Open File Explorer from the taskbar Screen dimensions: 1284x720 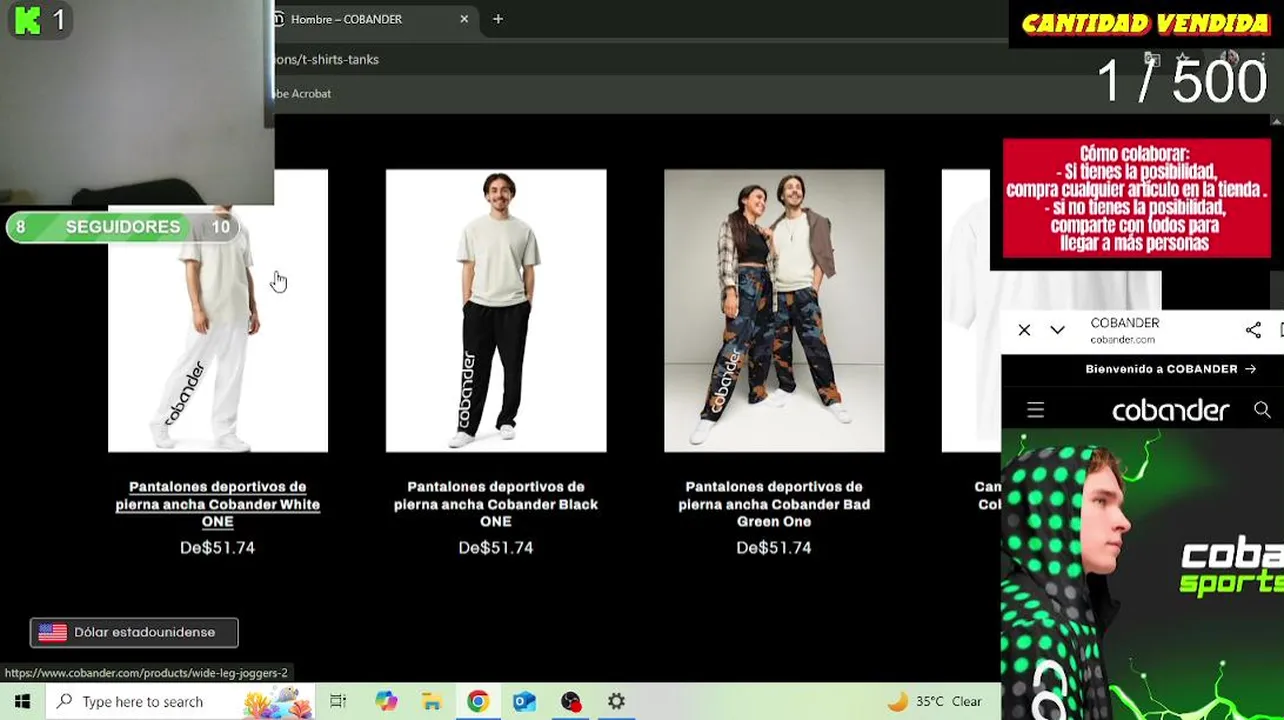tap(431, 701)
